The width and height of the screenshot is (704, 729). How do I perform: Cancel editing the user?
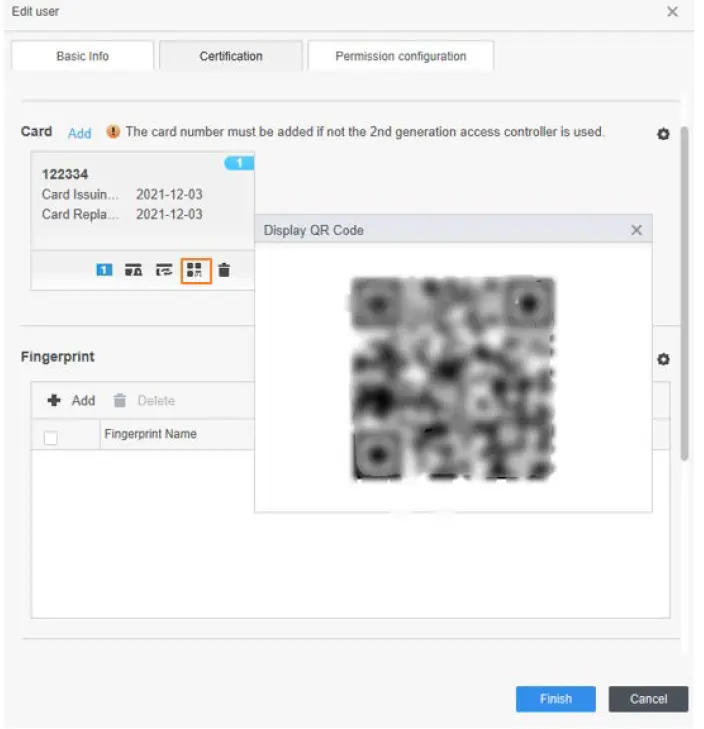[x=648, y=699]
